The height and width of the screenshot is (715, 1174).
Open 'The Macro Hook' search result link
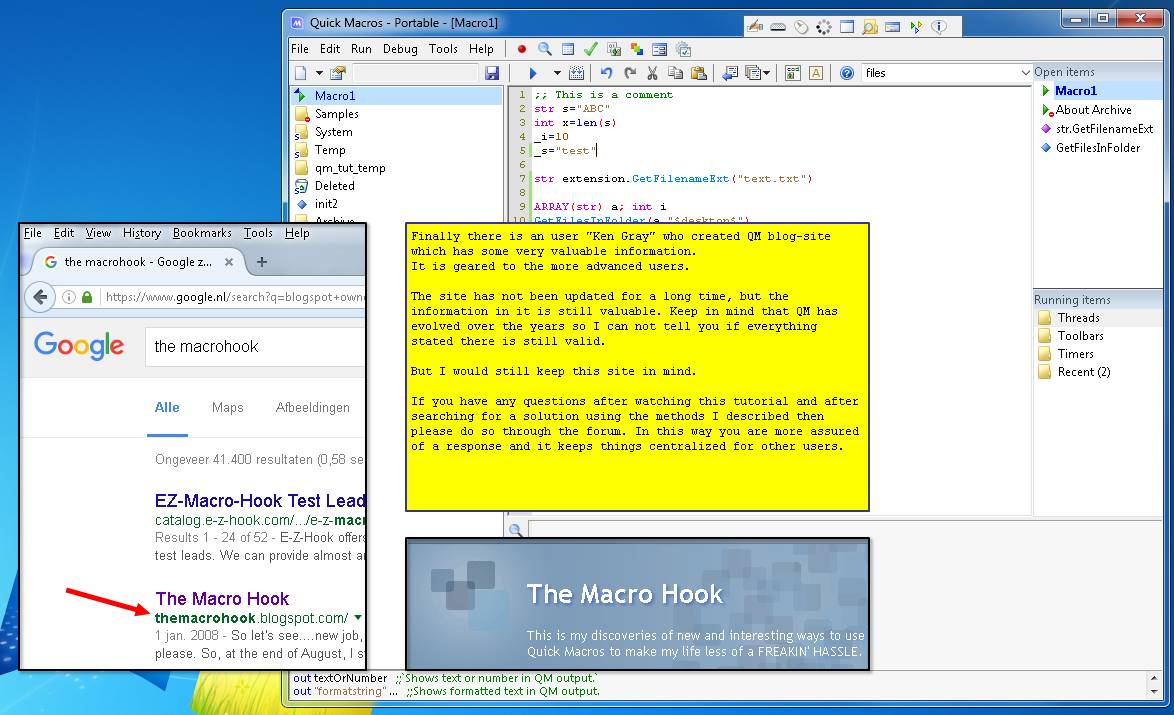click(222, 599)
